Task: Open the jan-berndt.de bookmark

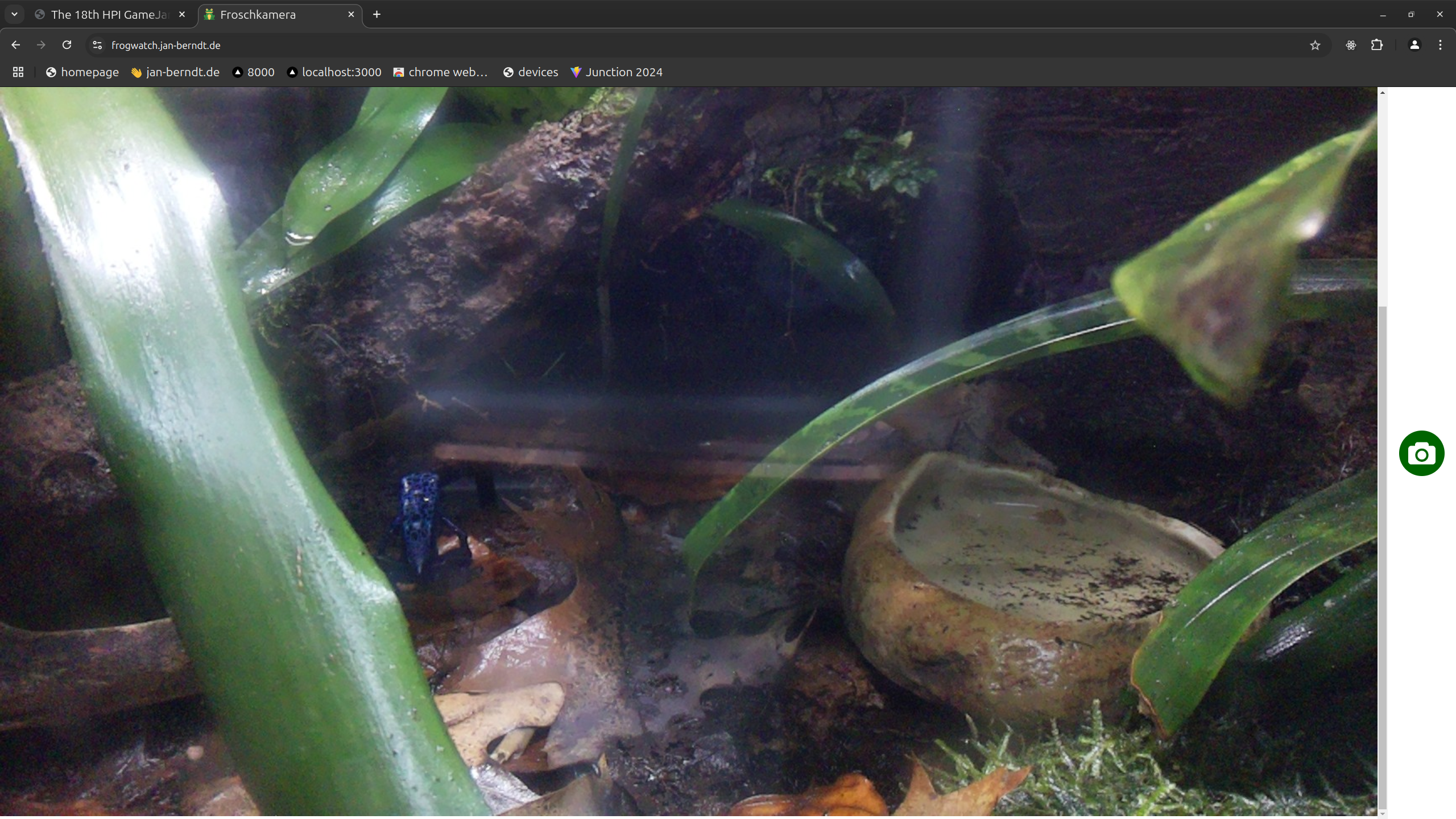Action: [175, 72]
